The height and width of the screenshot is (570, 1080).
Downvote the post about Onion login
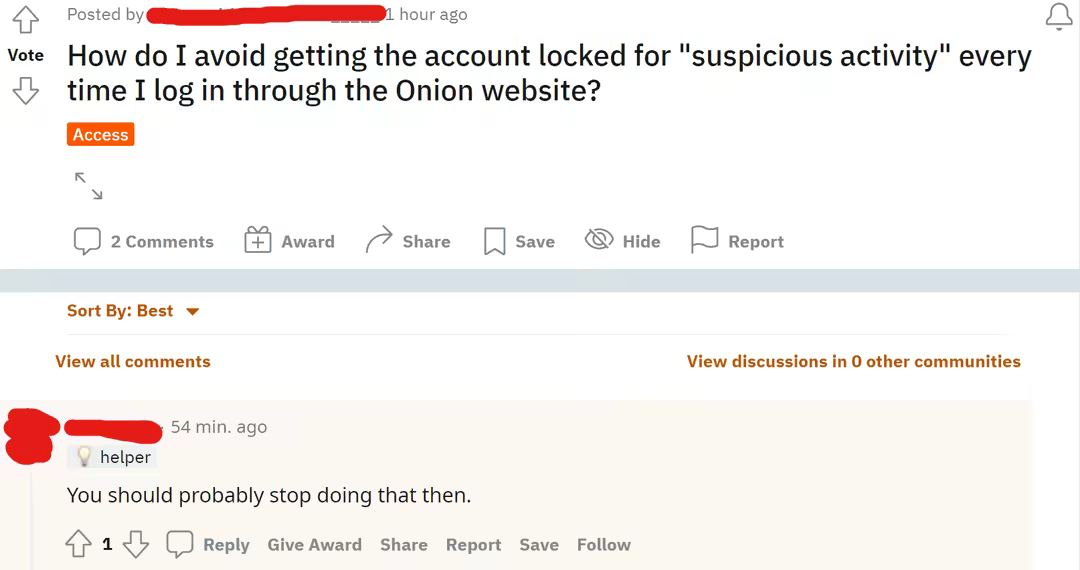click(x=25, y=92)
